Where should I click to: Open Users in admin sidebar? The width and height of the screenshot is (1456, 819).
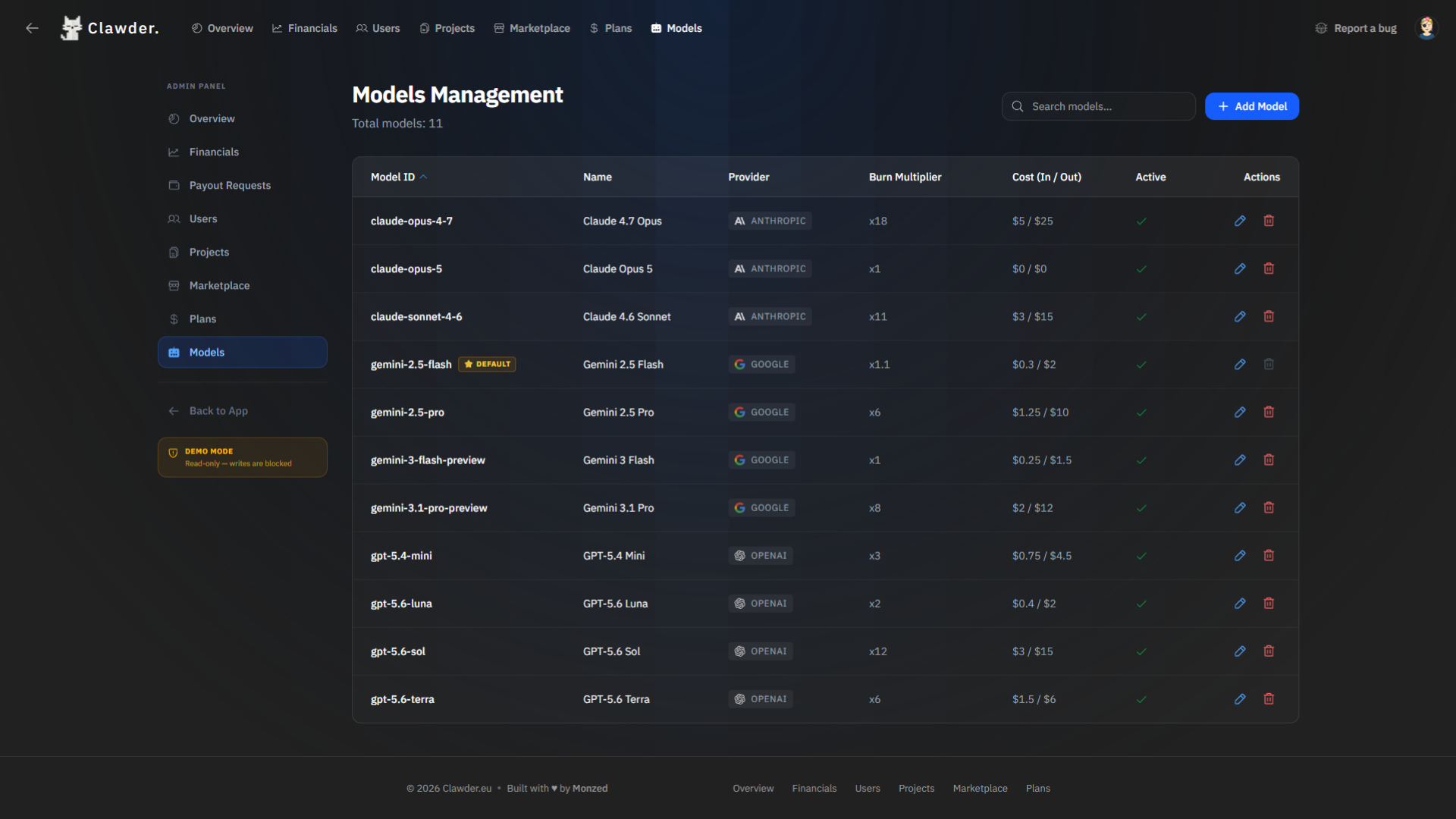(243, 218)
